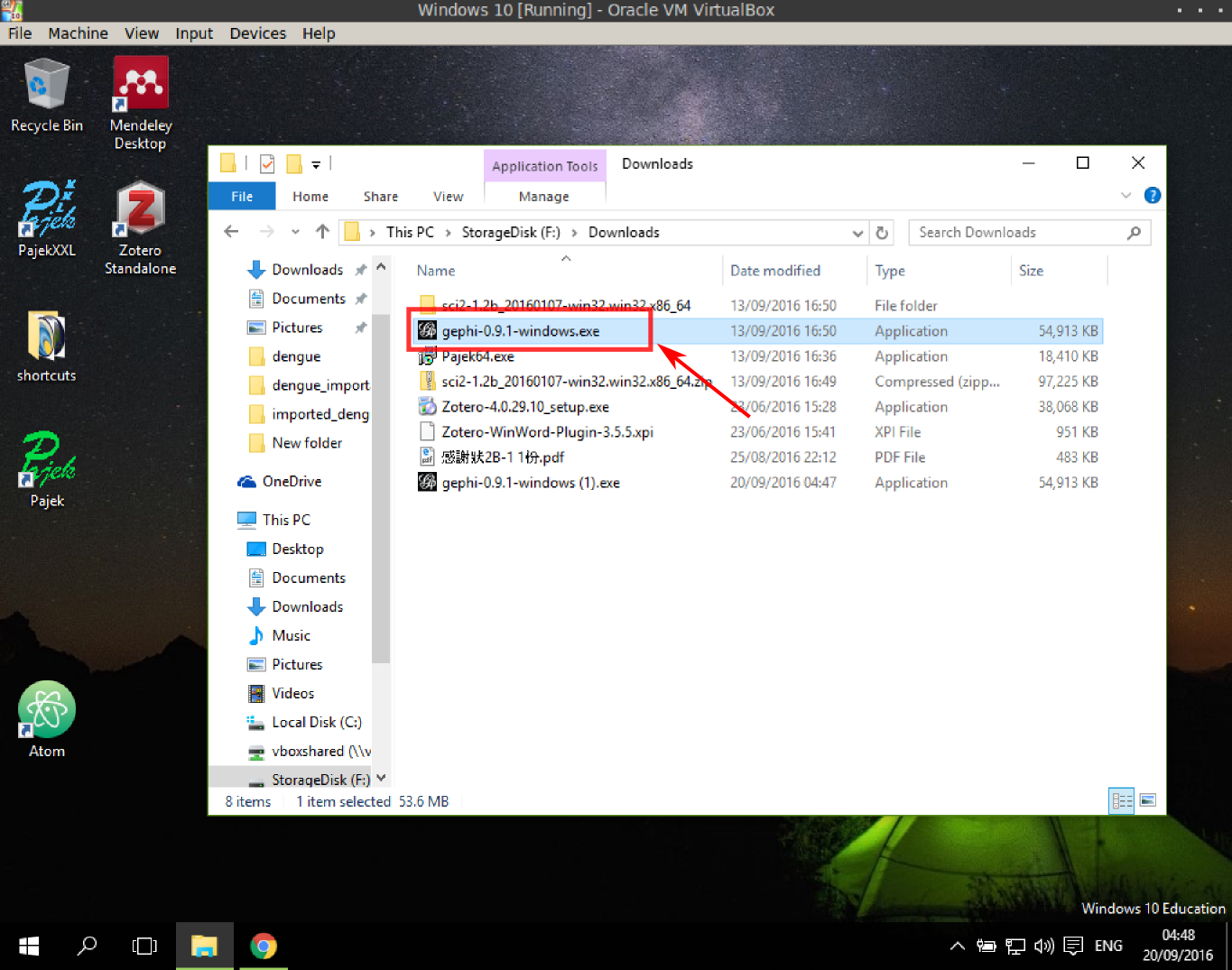
Task: Go up one folder level arrow
Action: 322,232
